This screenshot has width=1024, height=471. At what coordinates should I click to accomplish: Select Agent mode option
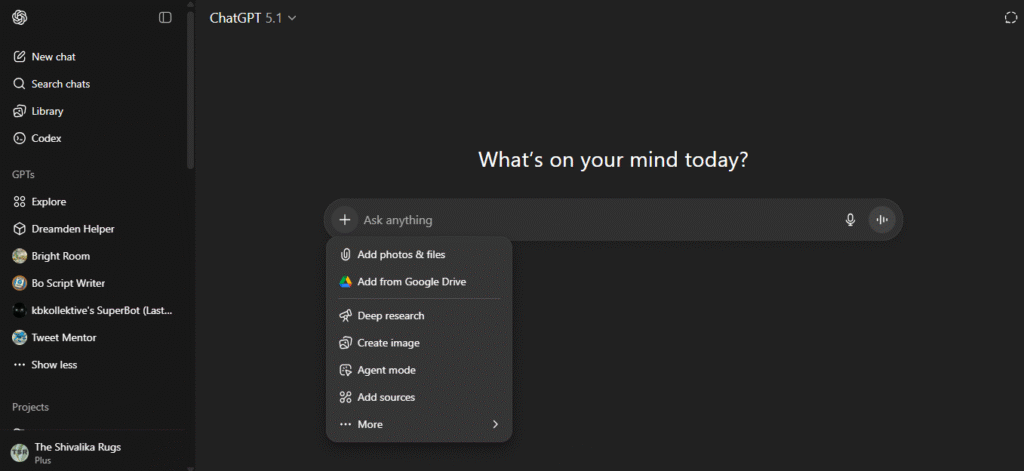[419, 370]
